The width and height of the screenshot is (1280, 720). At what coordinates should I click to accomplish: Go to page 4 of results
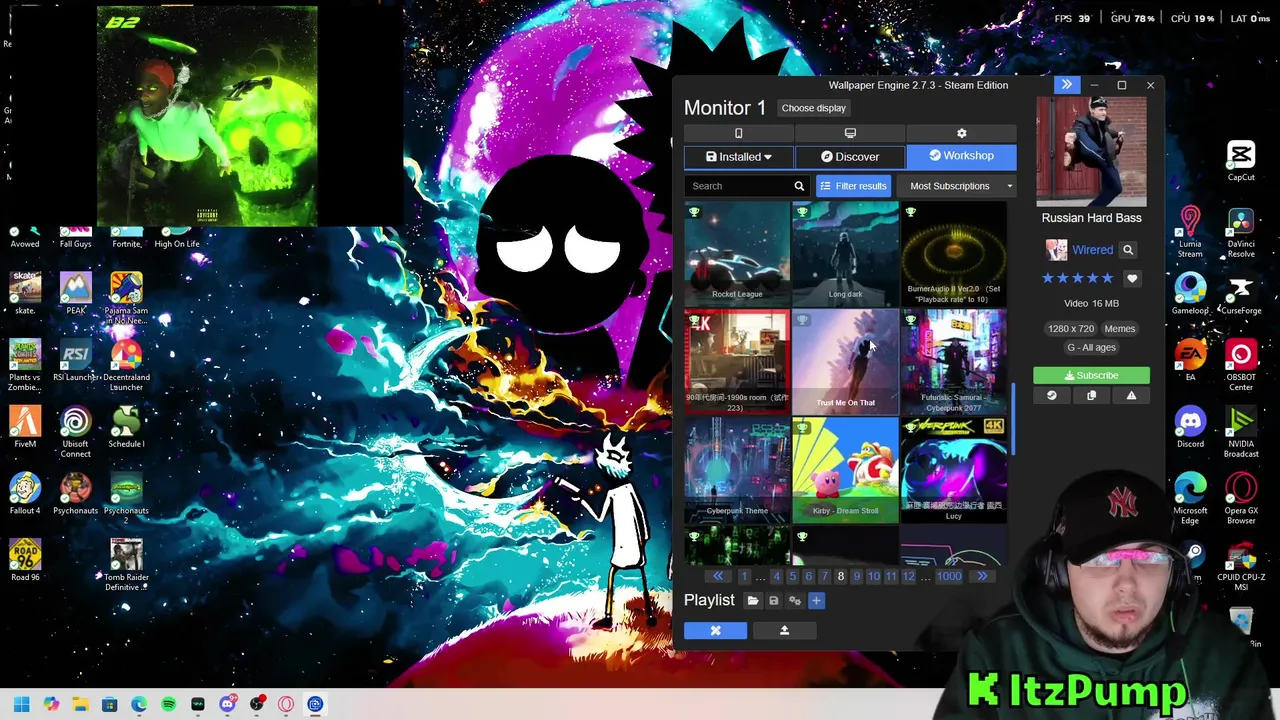click(776, 576)
